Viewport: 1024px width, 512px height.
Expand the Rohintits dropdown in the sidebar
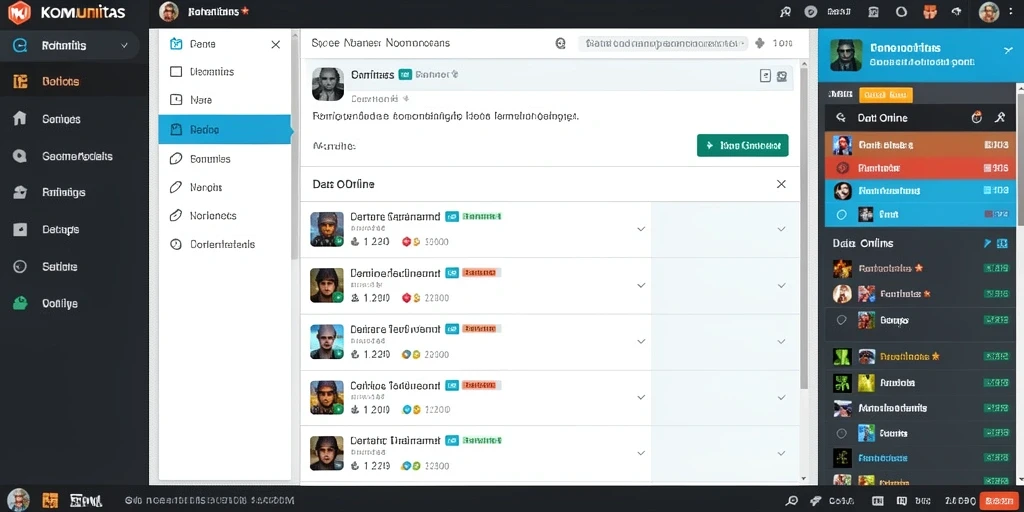pos(124,46)
